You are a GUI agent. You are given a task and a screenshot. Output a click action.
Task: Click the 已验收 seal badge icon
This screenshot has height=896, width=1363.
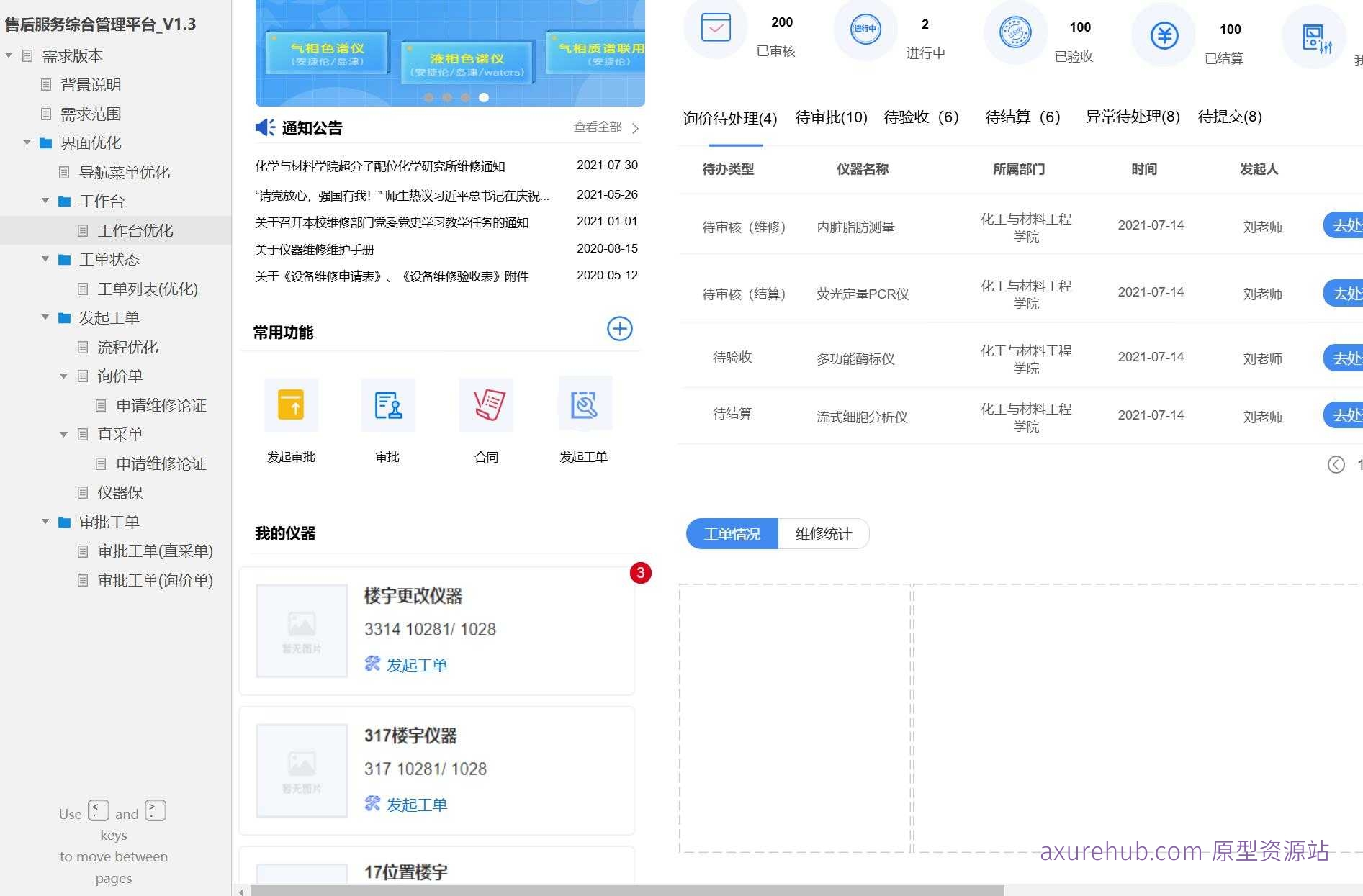coord(1015,32)
